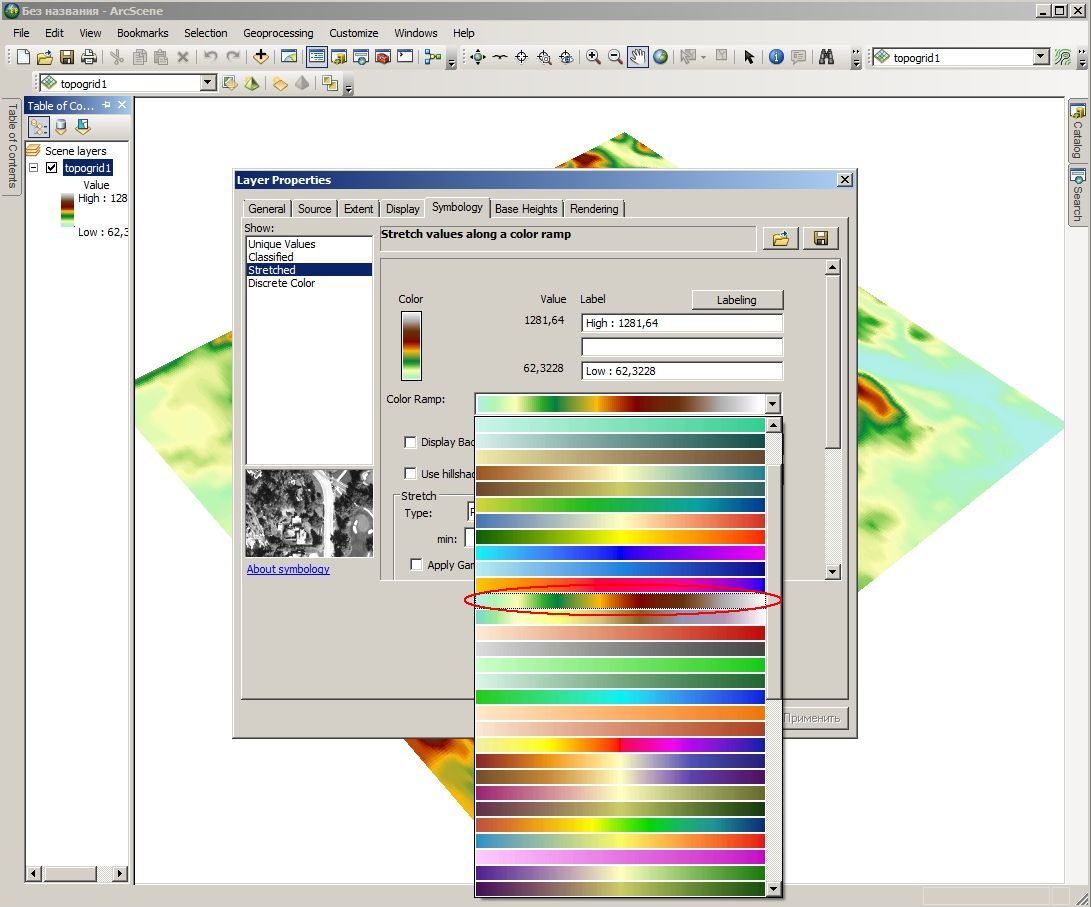Click the New document icon
Screen dimensions: 1091x907
pyautogui.click(x=23, y=57)
